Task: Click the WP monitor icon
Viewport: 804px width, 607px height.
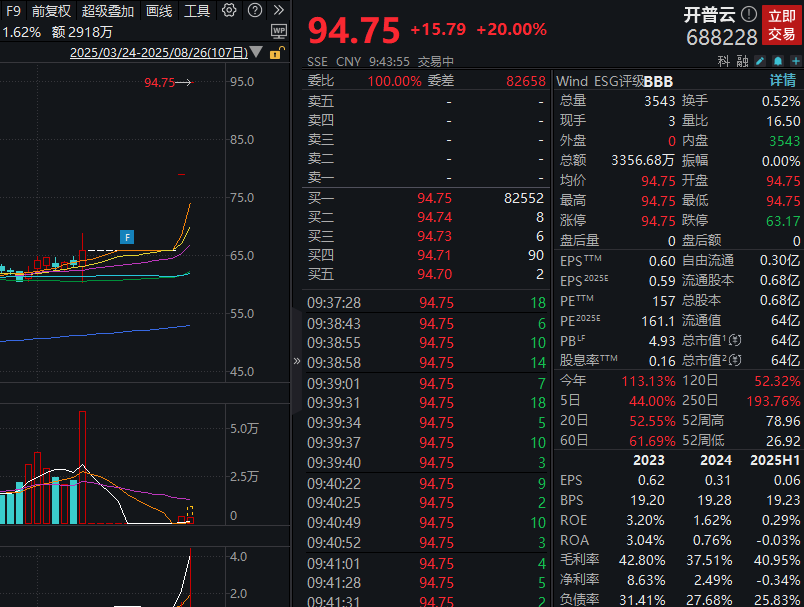Action: point(279,32)
